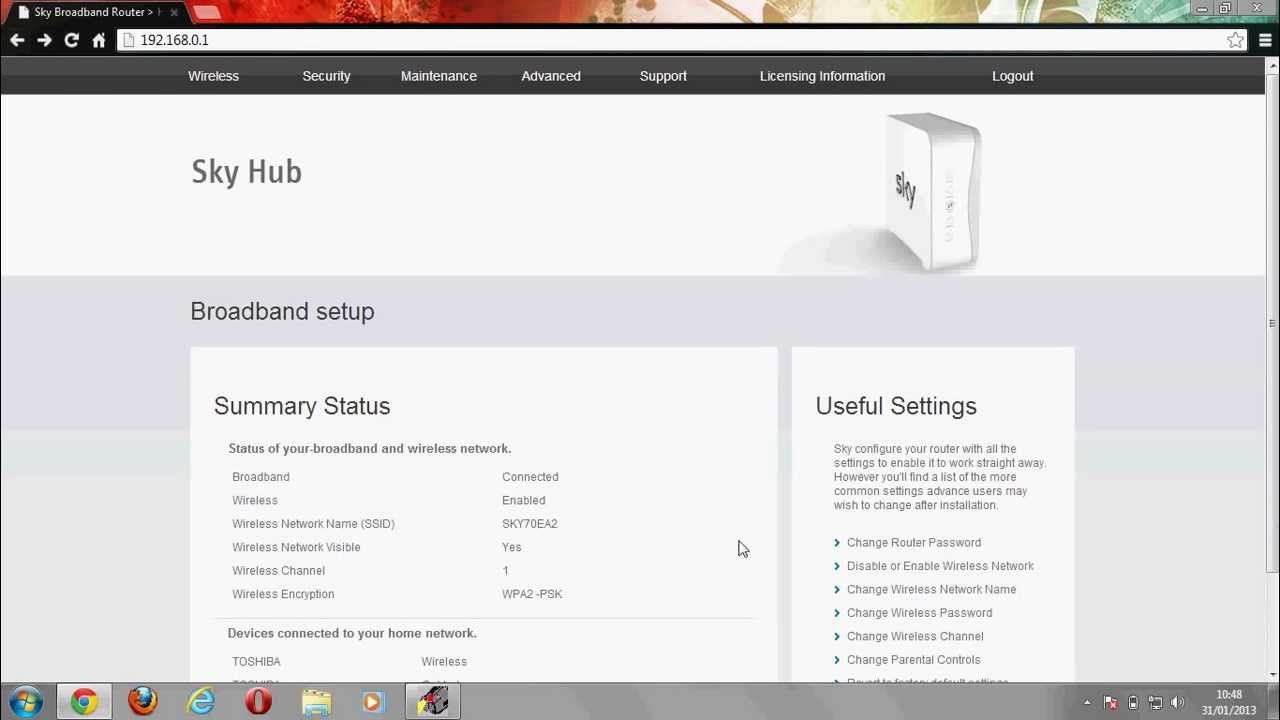Click the page's vertical scrollbar

[x=1272, y=324]
